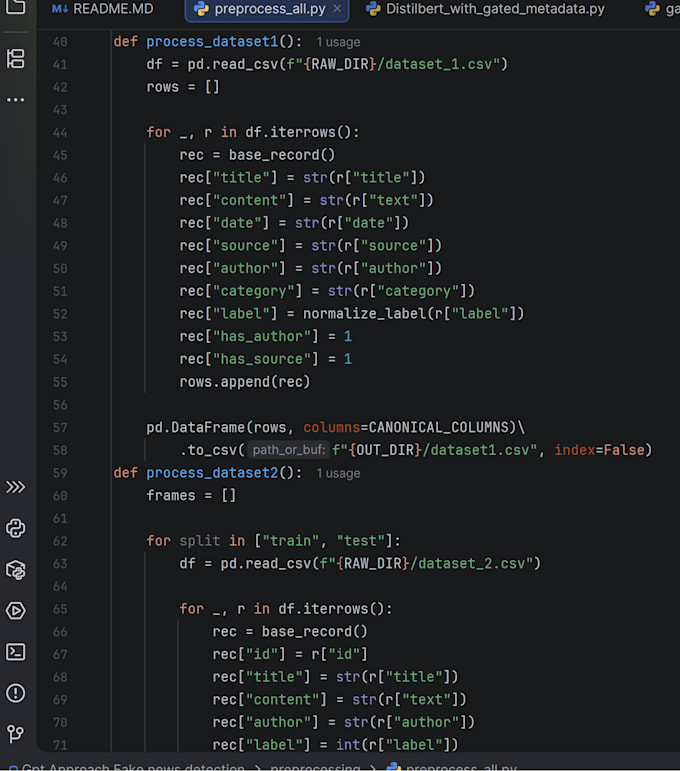Click the process_dataset2 function name
Viewport: 680px width, 771px height.
tap(212, 473)
